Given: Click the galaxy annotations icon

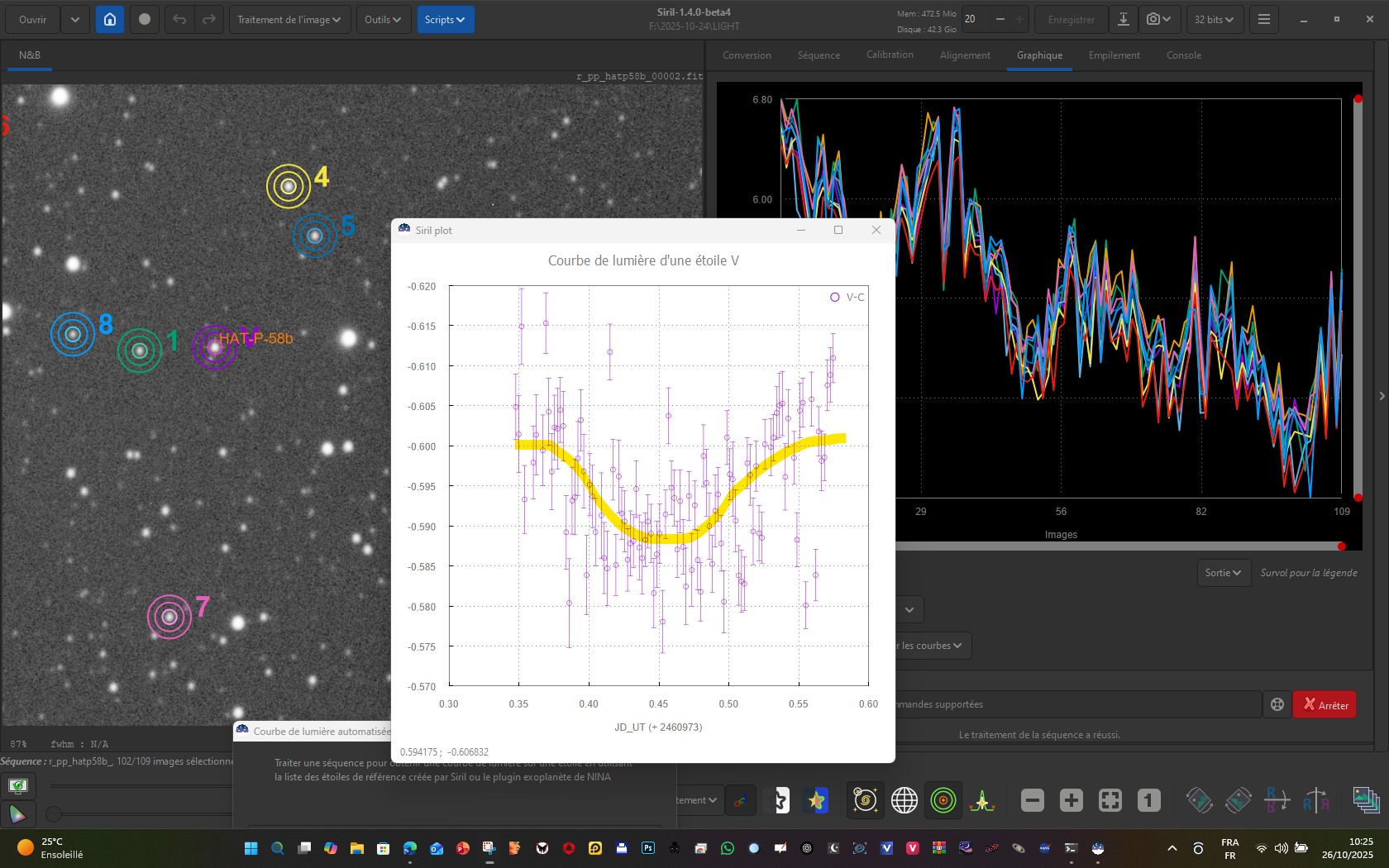Looking at the screenshot, I should coord(865,800).
